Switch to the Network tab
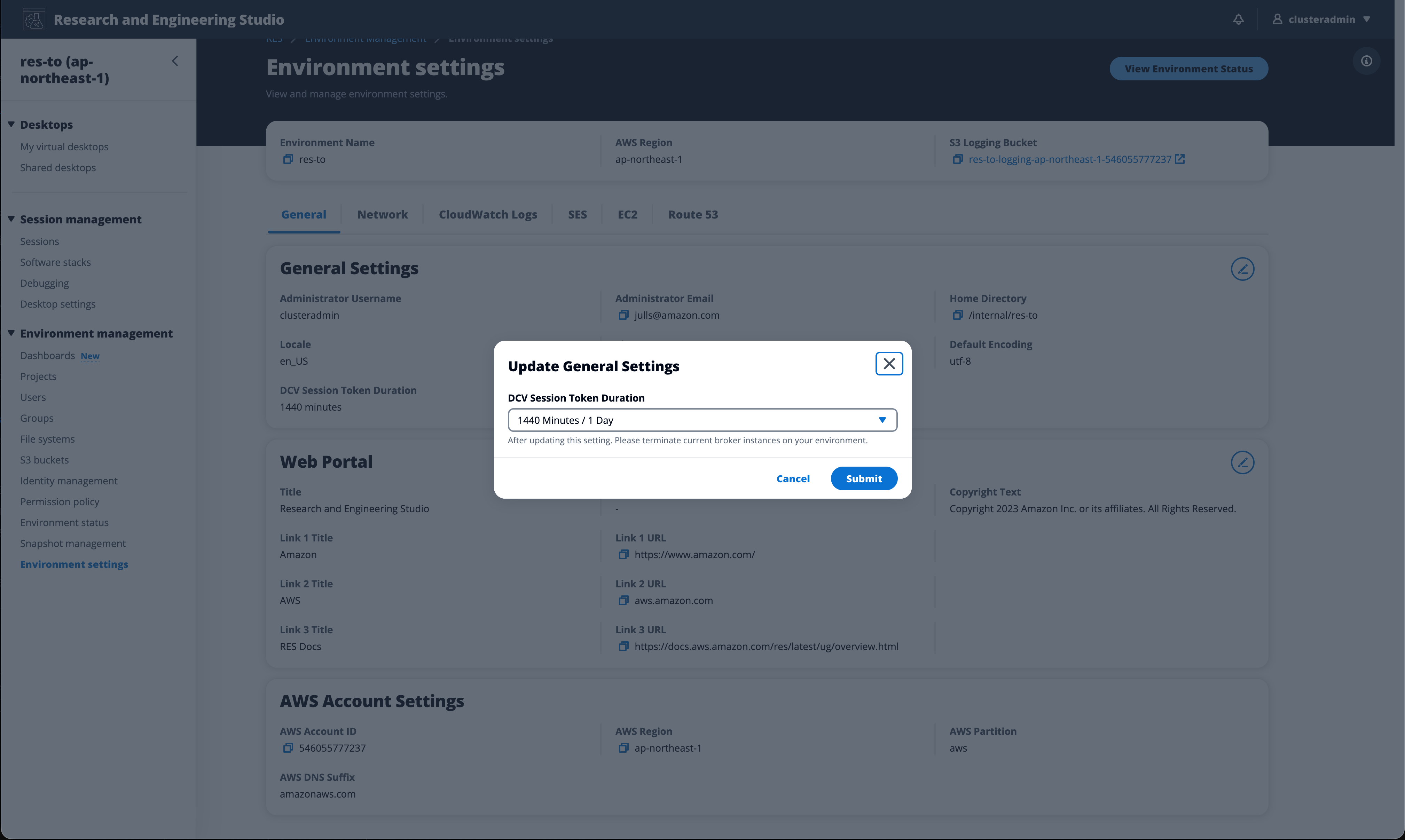Image resolution: width=1405 pixels, height=840 pixels. coord(382,215)
